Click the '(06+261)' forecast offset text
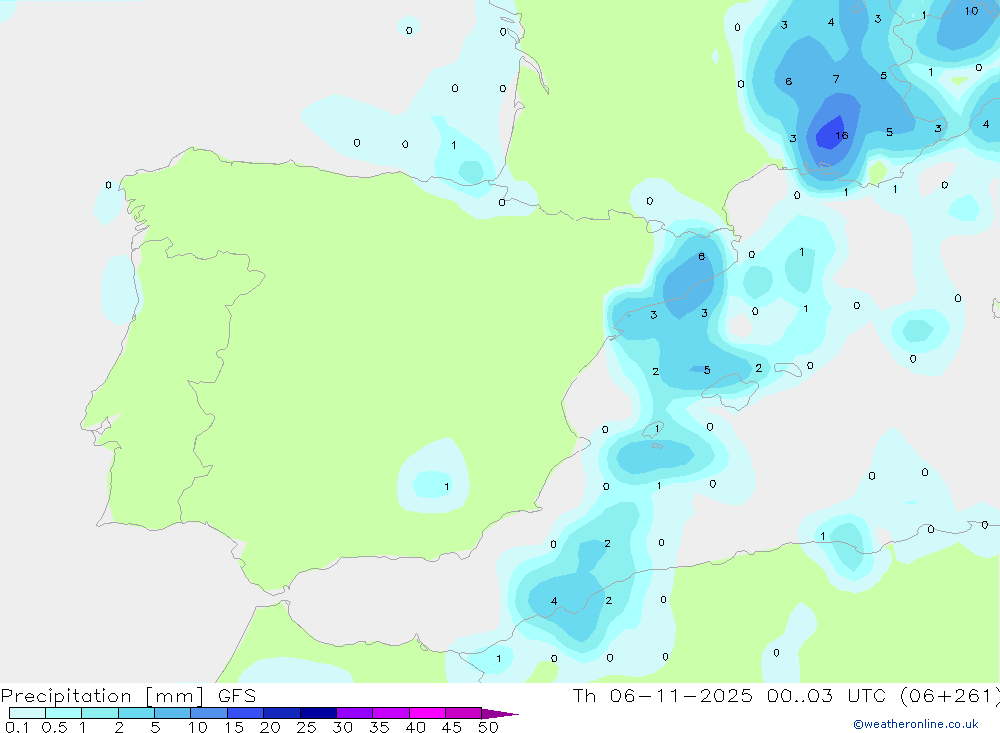The width and height of the screenshot is (1000, 733). [x=949, y=696]
